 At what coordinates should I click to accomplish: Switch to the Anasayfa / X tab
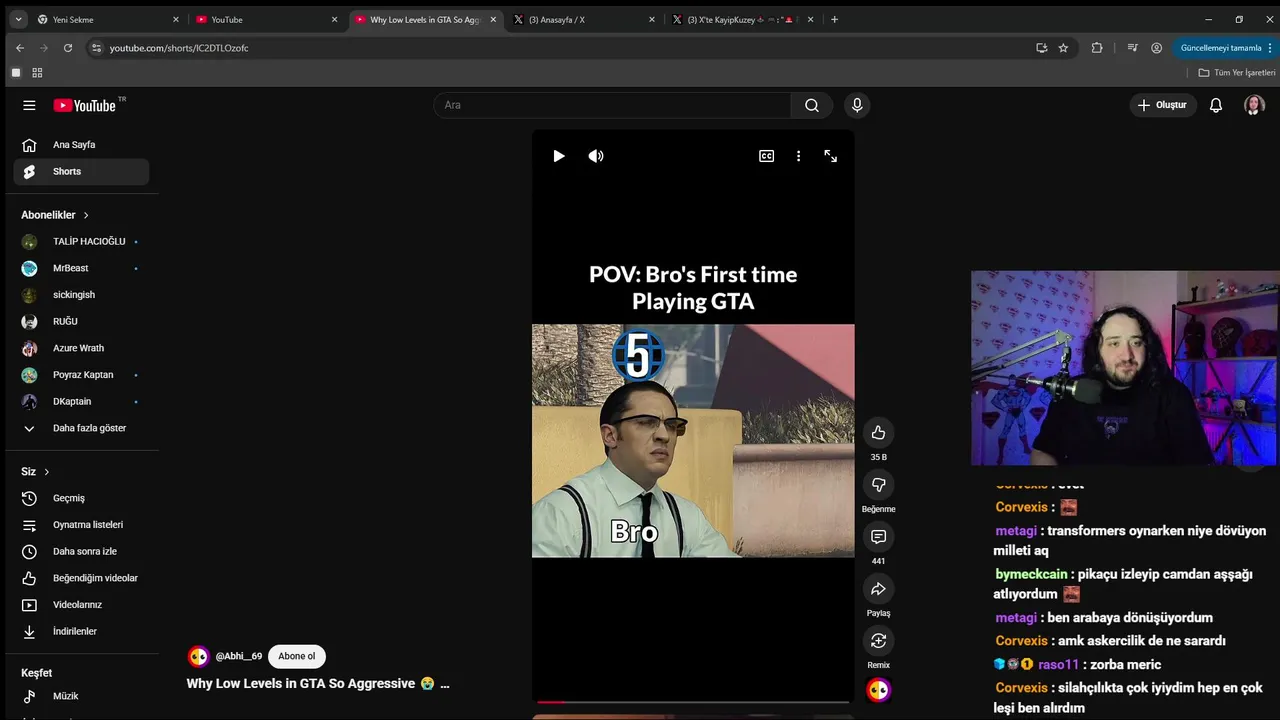[x=584, y=19]
